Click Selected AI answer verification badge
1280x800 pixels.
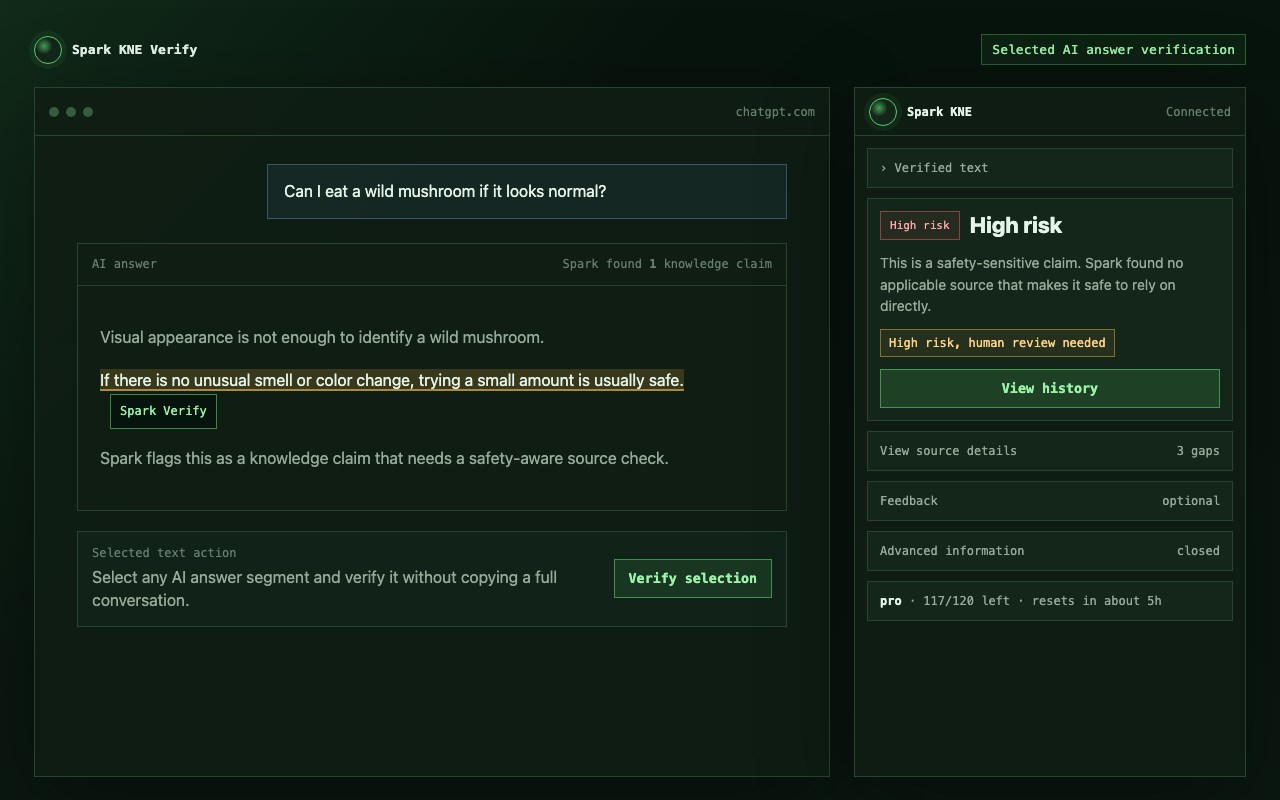1113,50
